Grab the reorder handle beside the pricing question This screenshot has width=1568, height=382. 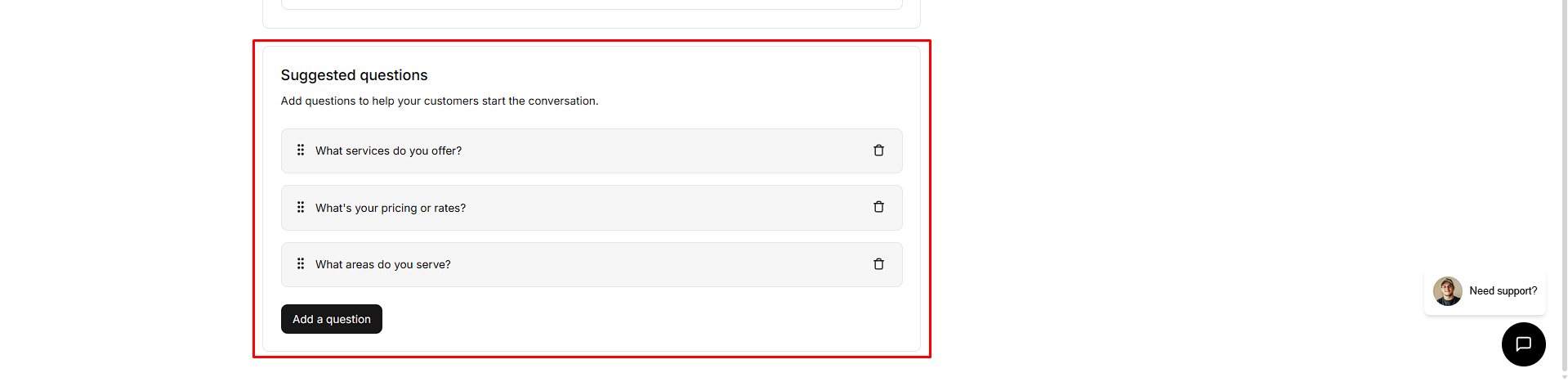pos(301,207)
